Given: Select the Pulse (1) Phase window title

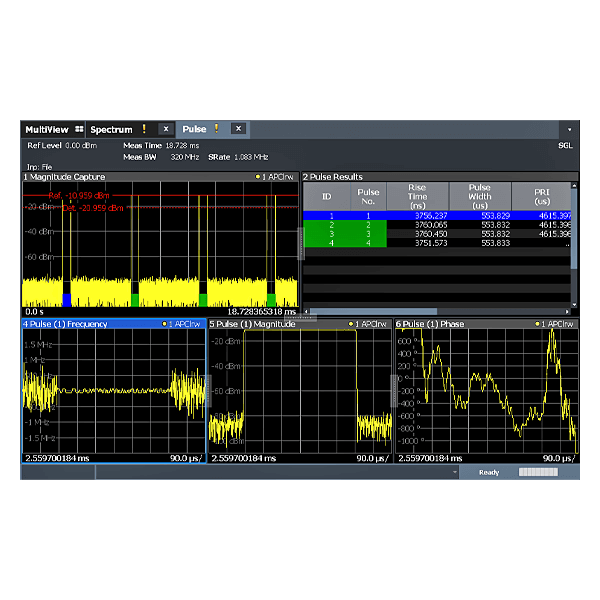Looking at the screenshot, I should click(430, 324).
